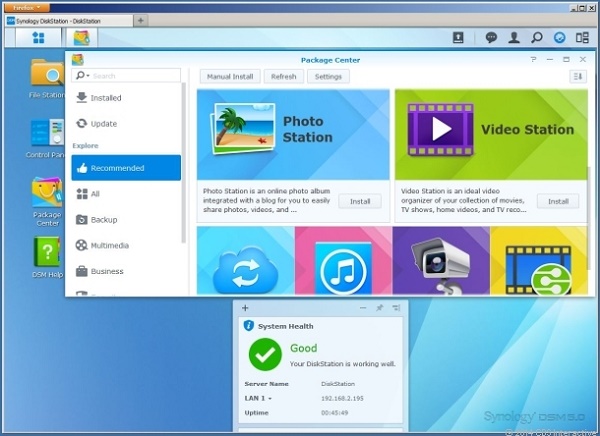Open a new Firefox tab
600x436 pixels.
(141, 21)
